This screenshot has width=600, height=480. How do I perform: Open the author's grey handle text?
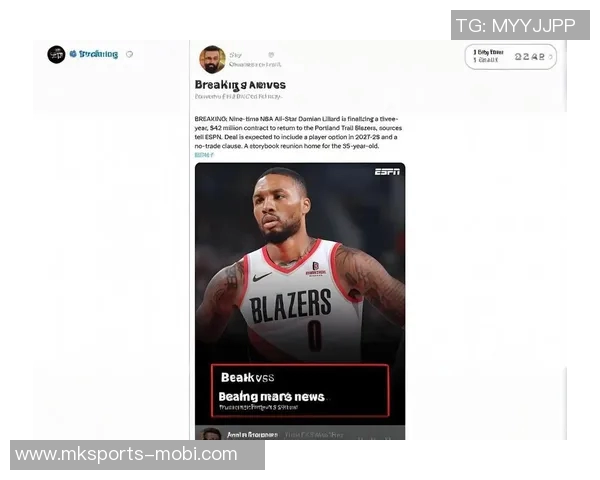click(x=255, y=65)
